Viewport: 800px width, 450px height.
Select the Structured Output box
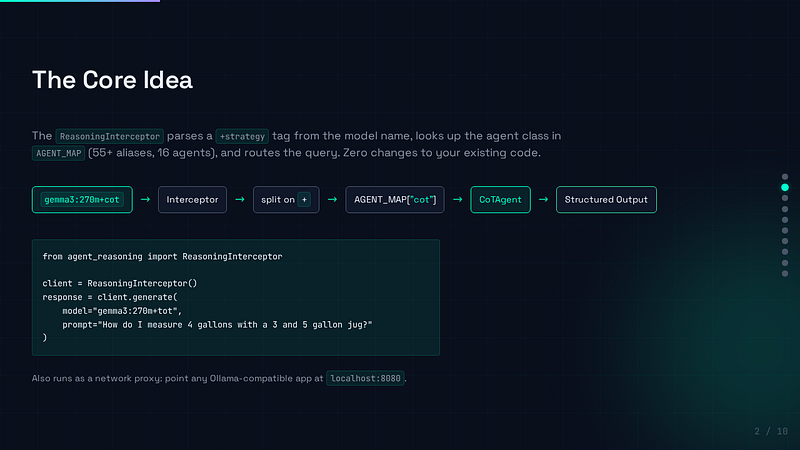606,199
